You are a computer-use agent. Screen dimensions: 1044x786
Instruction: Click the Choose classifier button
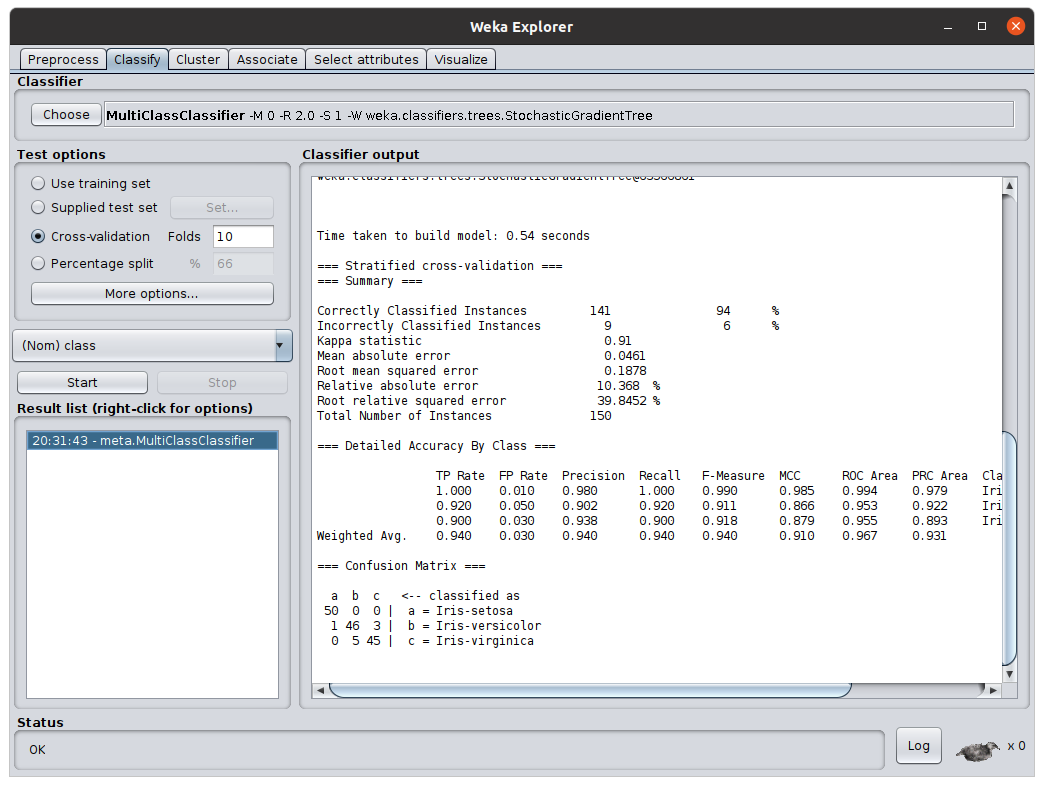tap(66, 114)
